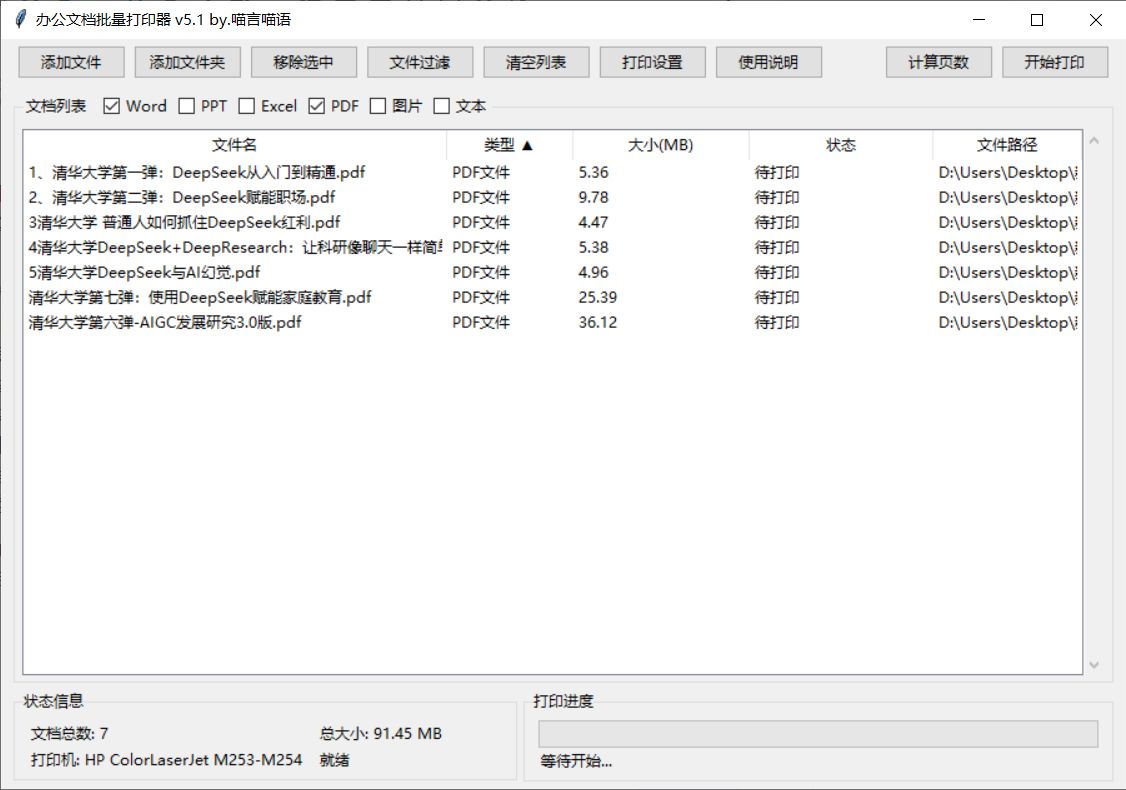This screenshot has height=790, width=1126.
Task: Select row 2、清华大学第二弹 DeepSeek赋能职场.pdf
Action: (552, 198)
